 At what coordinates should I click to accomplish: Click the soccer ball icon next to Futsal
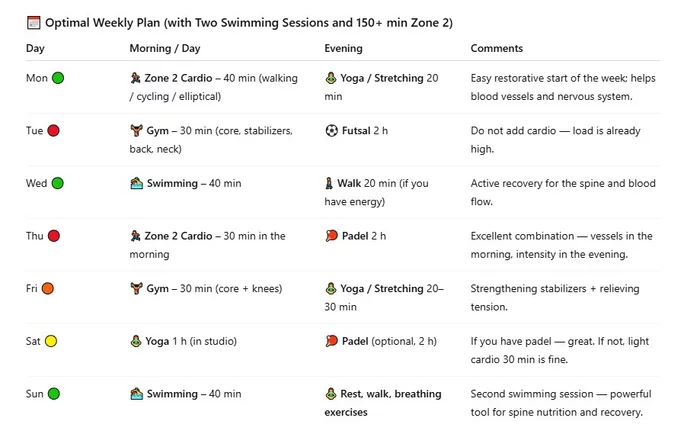coord(331,131)
